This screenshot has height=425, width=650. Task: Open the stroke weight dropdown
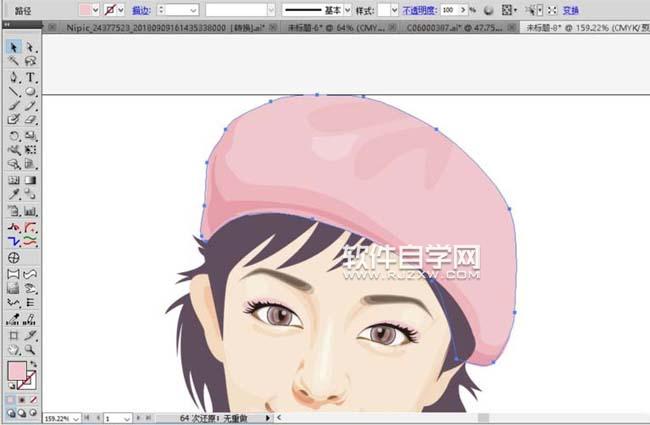(193, 10)
